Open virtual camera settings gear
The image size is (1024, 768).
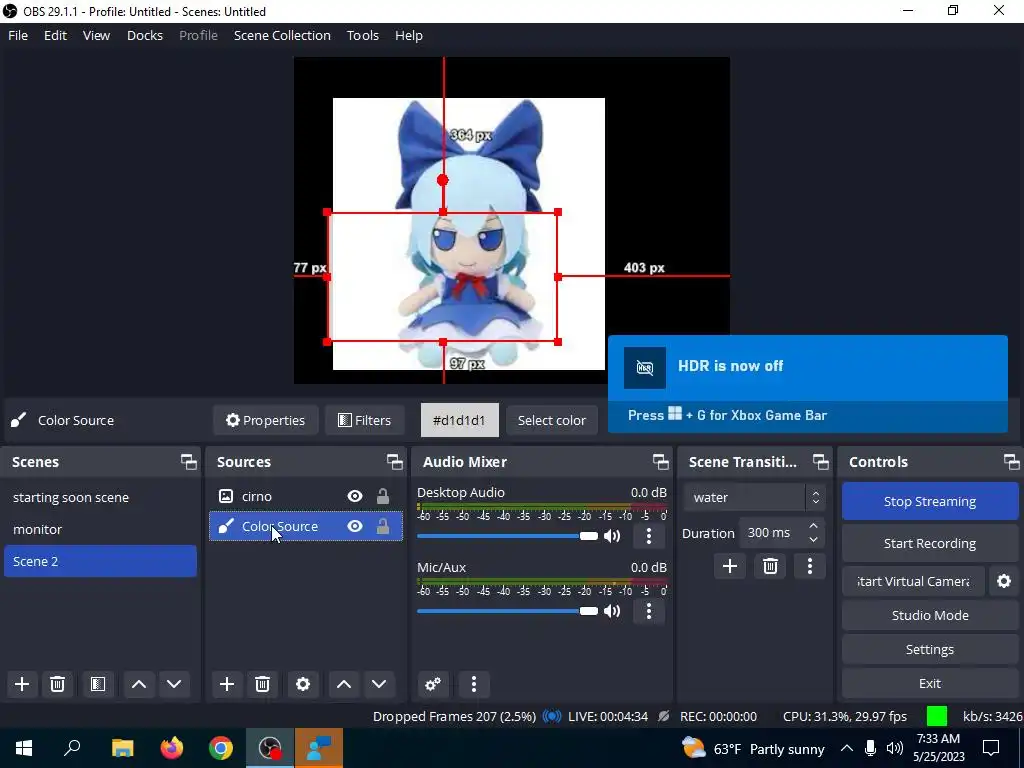1004,581
